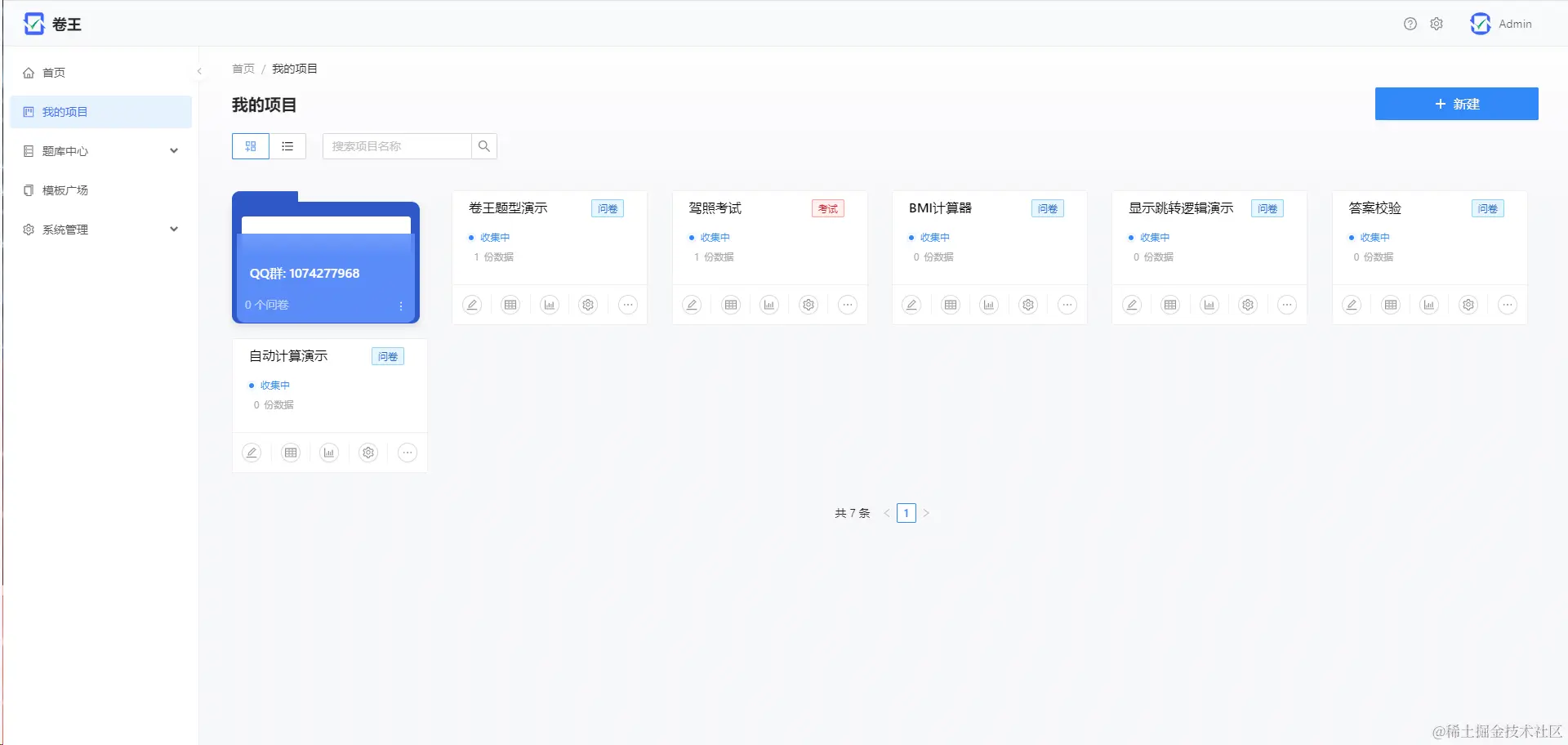The width and height of the screenshot is (1568, 745).
Task: Click the 考试 tag on 驾照考试
Action: point(828,209)
